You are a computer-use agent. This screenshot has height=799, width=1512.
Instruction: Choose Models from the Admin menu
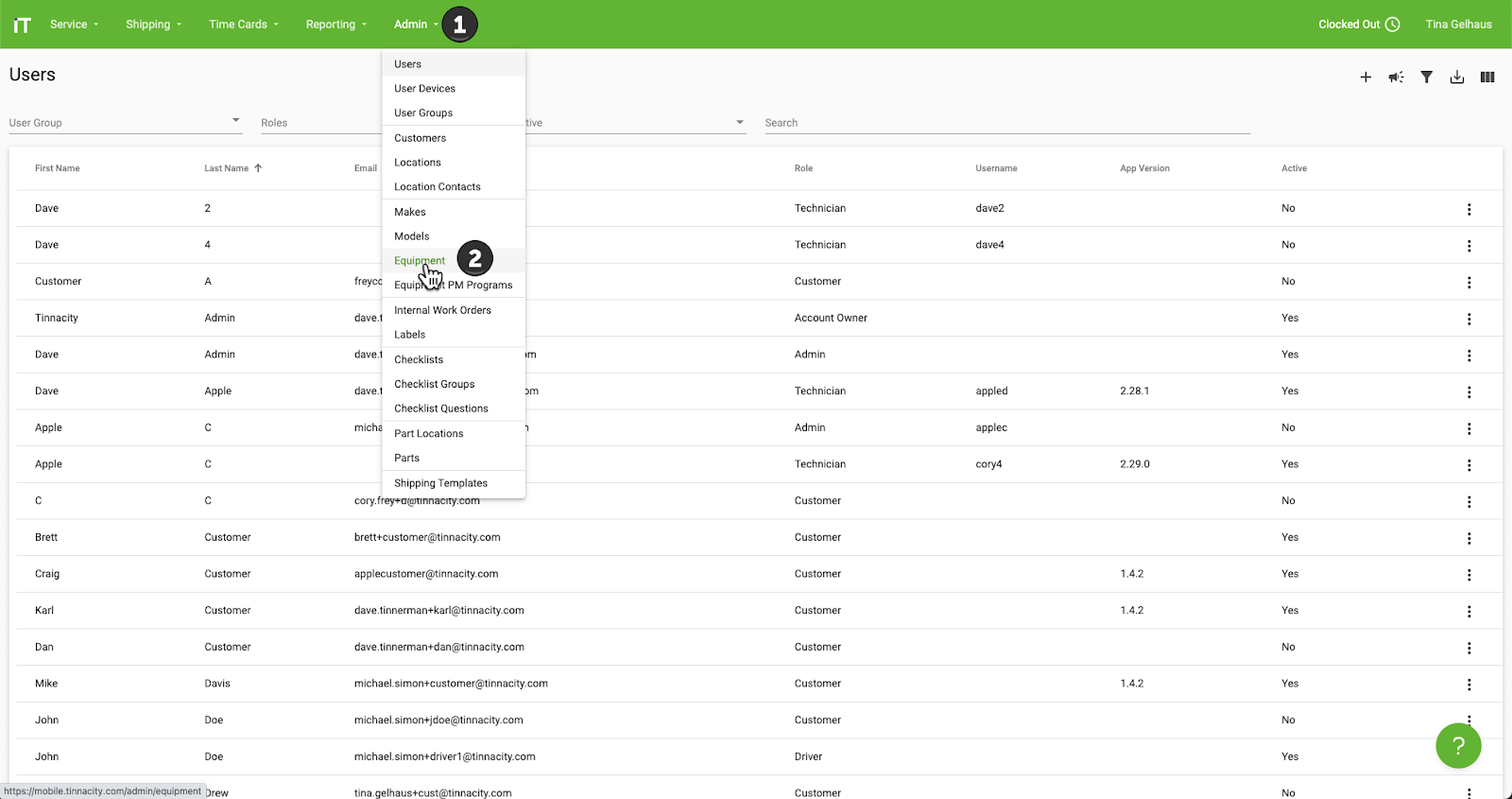[x=454, y=236]
